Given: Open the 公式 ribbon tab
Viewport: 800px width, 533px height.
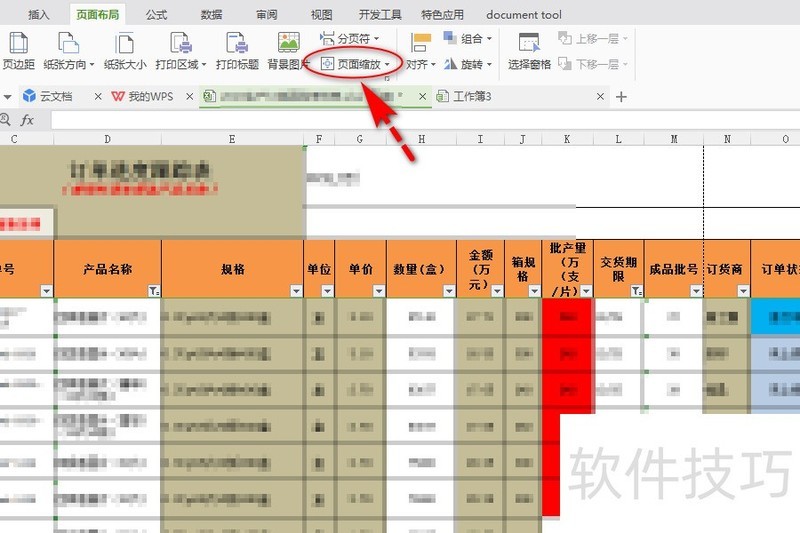Looking at the screenshot, I should pyautogui.click(x=156, y=15).
